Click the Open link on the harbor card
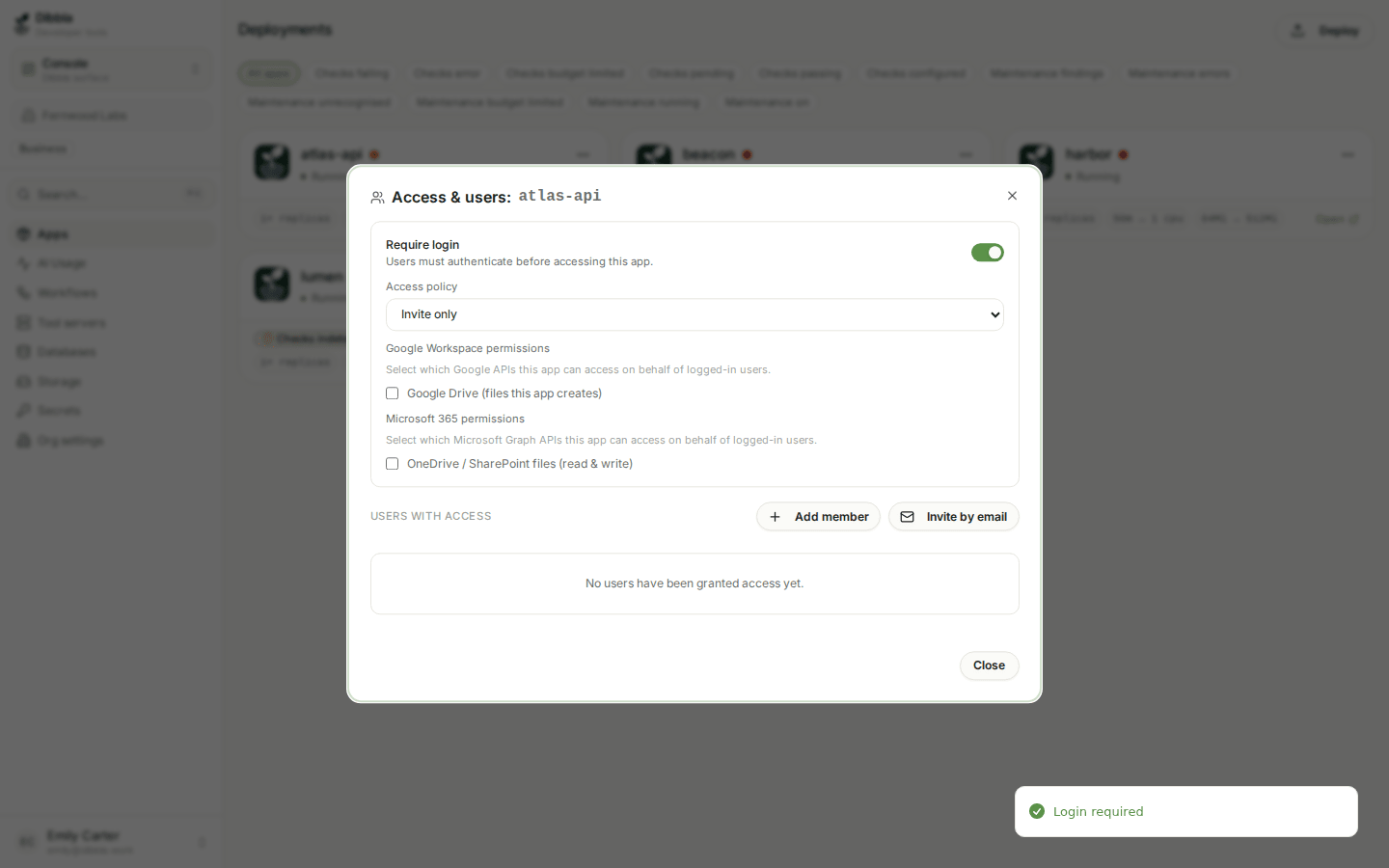Viewport: 1389px width, 868px height. click(1337, 219)
